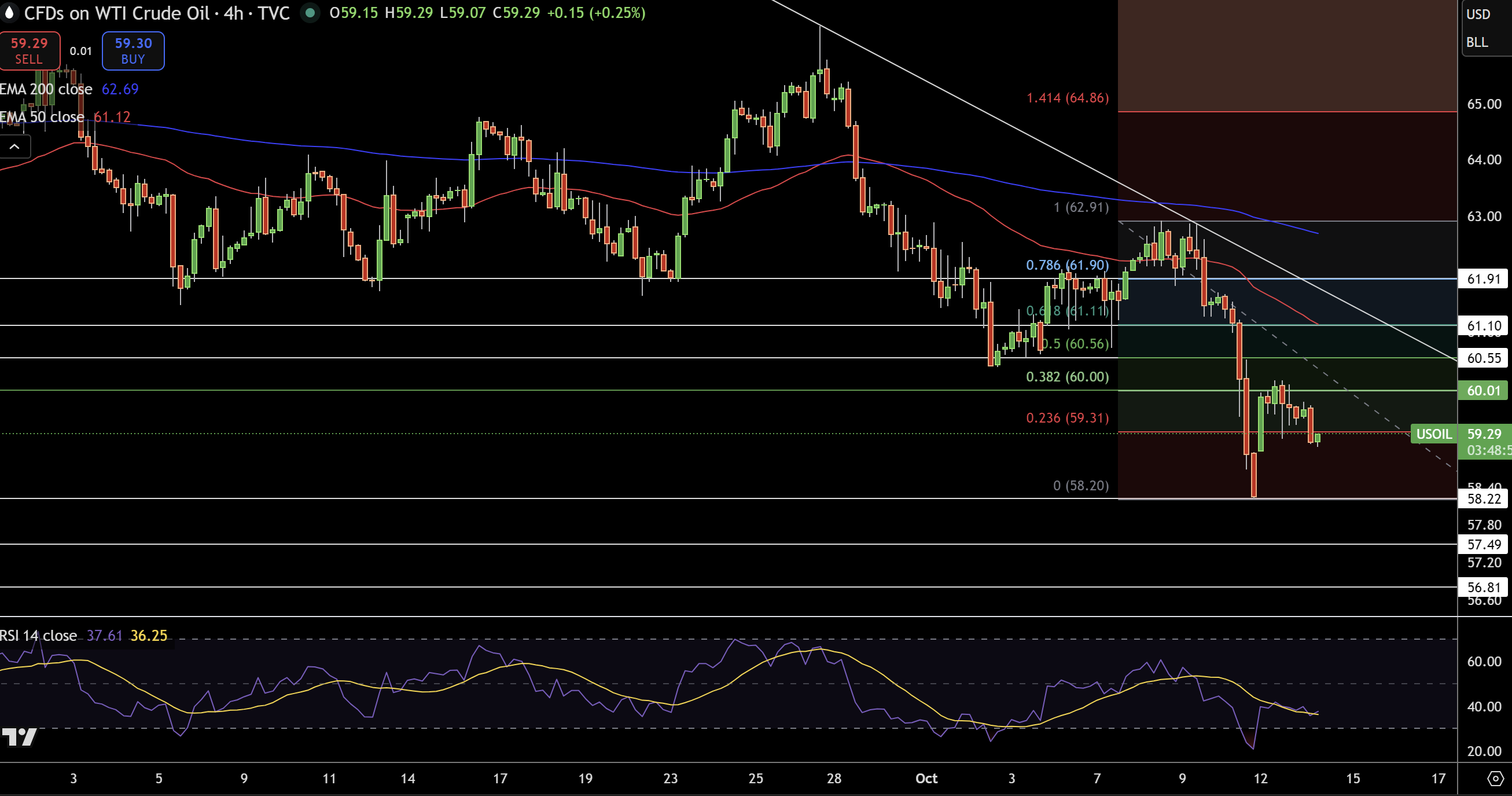Click the 61.91 horizontal line price label
The height and width of the screenshot is (796, 1512).
[x=1483, y=279]
